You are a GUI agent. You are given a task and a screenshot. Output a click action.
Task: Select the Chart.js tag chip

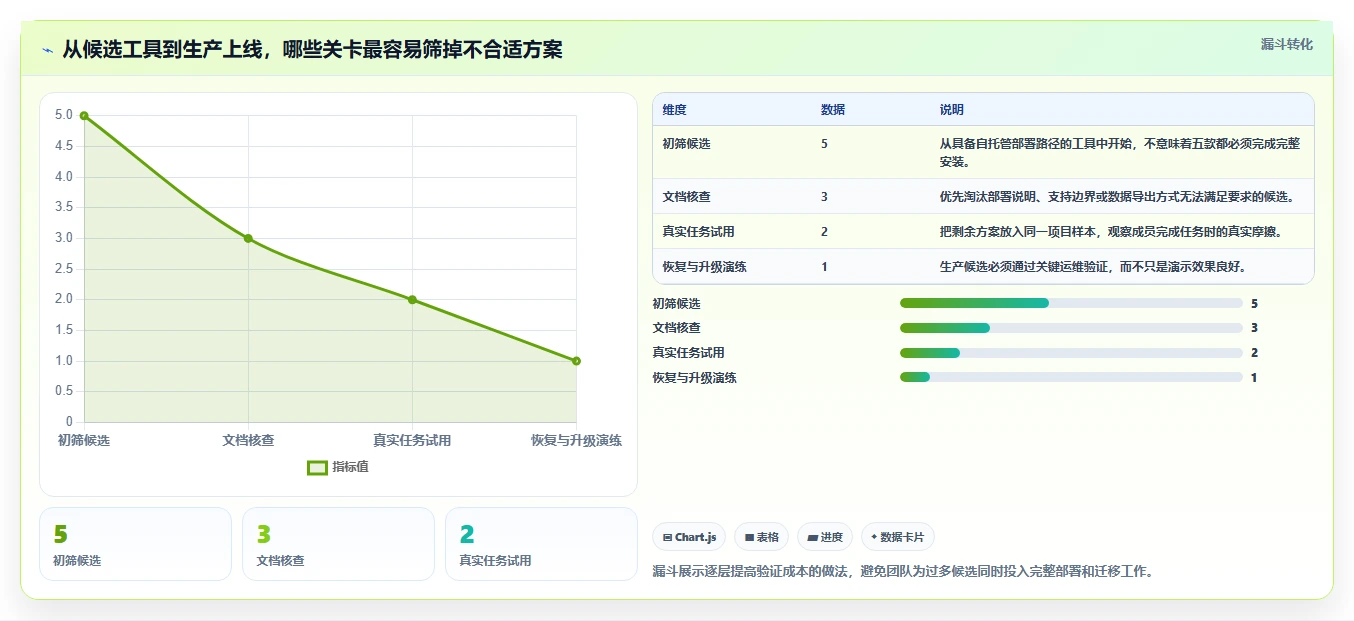[690, 537]
